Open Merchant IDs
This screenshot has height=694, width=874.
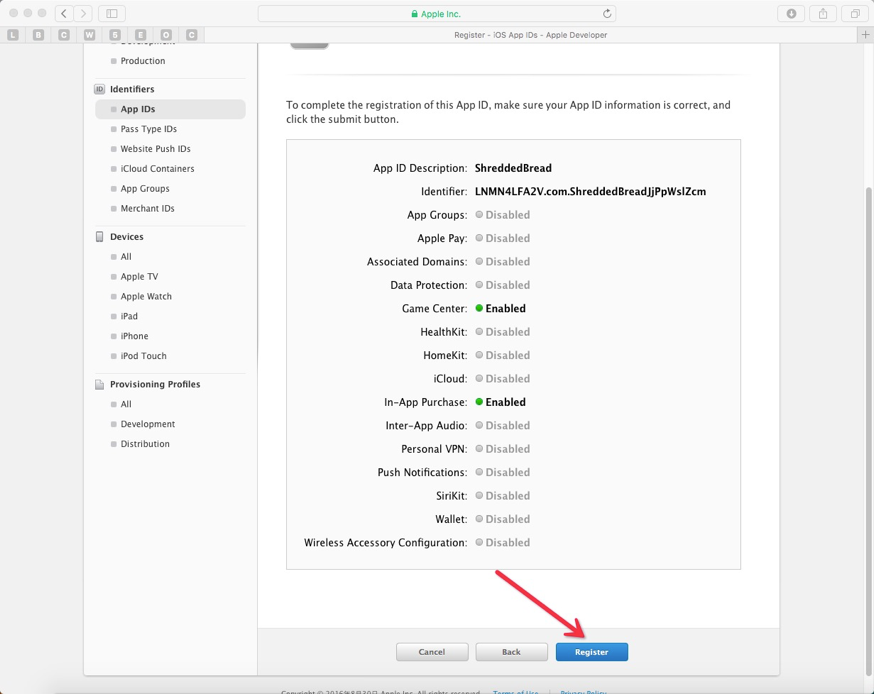148,208
